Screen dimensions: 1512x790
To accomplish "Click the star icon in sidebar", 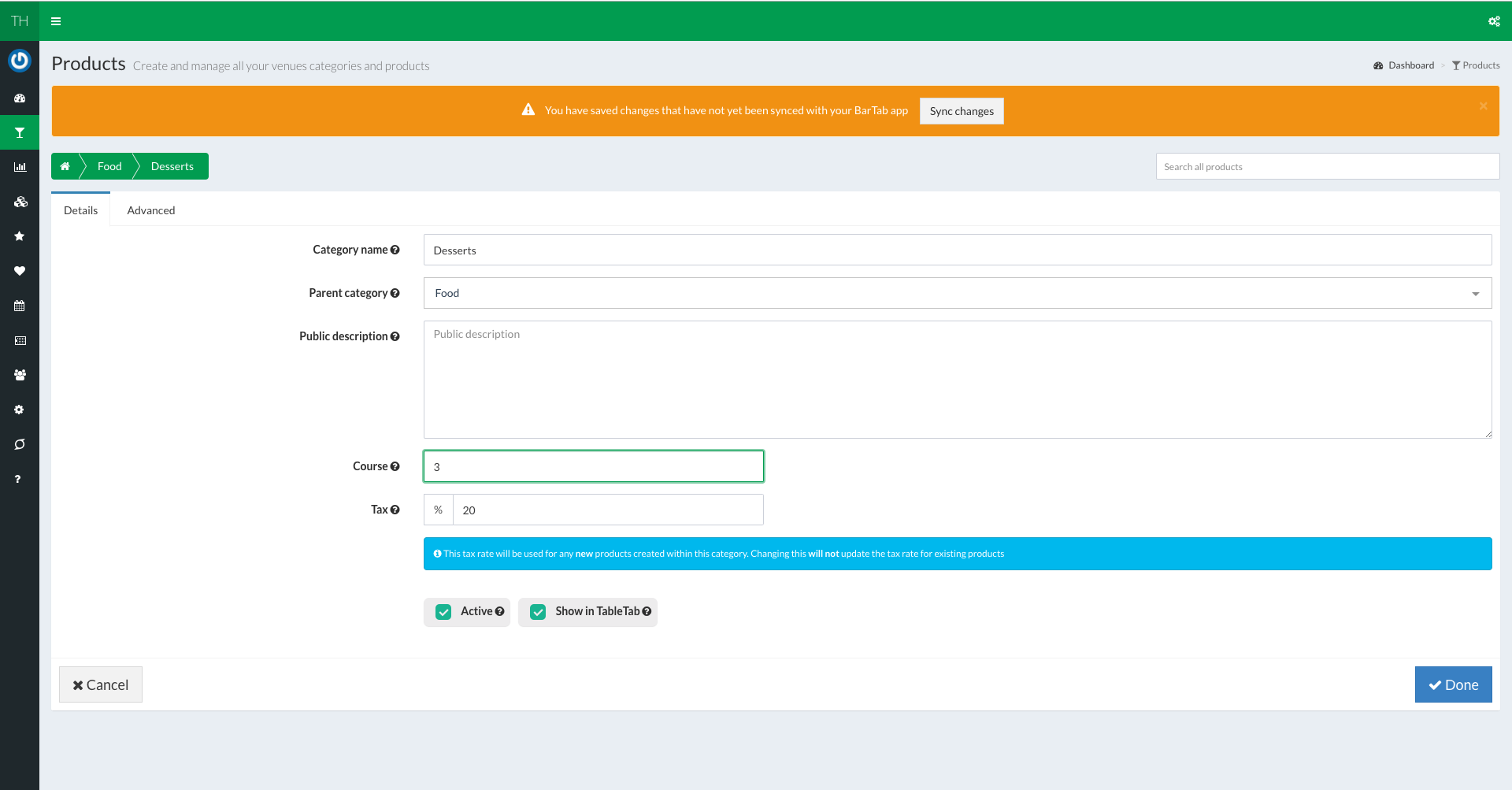I will tap(20, 236).
